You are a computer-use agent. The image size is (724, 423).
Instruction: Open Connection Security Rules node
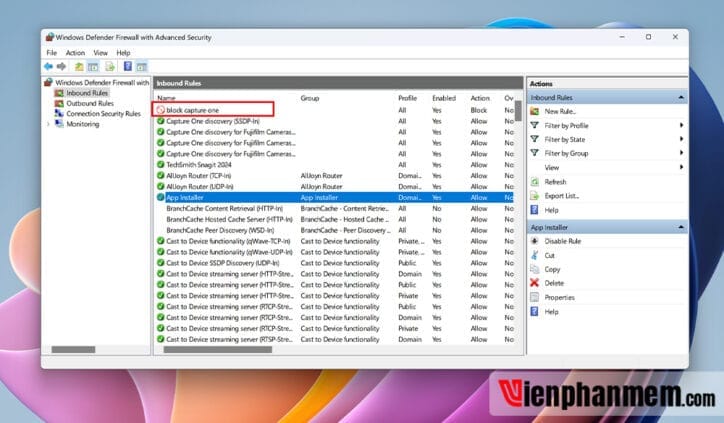pyautogui.click(x=103, y=114)
